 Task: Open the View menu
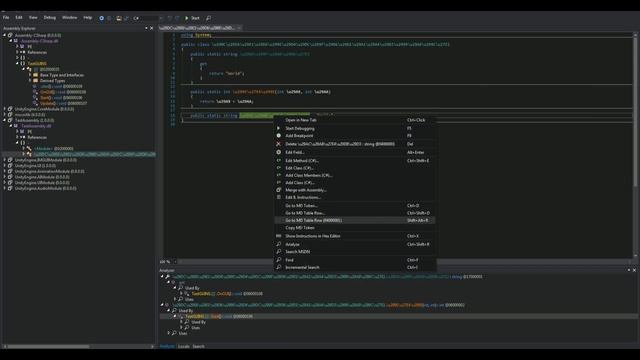tap(33, 18)
